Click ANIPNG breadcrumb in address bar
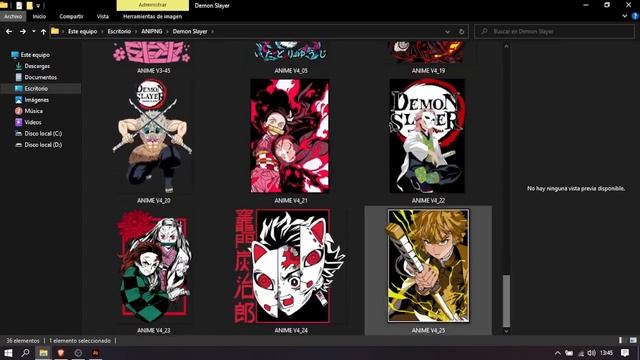This screenshot has height=360, width=640. [151, 31]
